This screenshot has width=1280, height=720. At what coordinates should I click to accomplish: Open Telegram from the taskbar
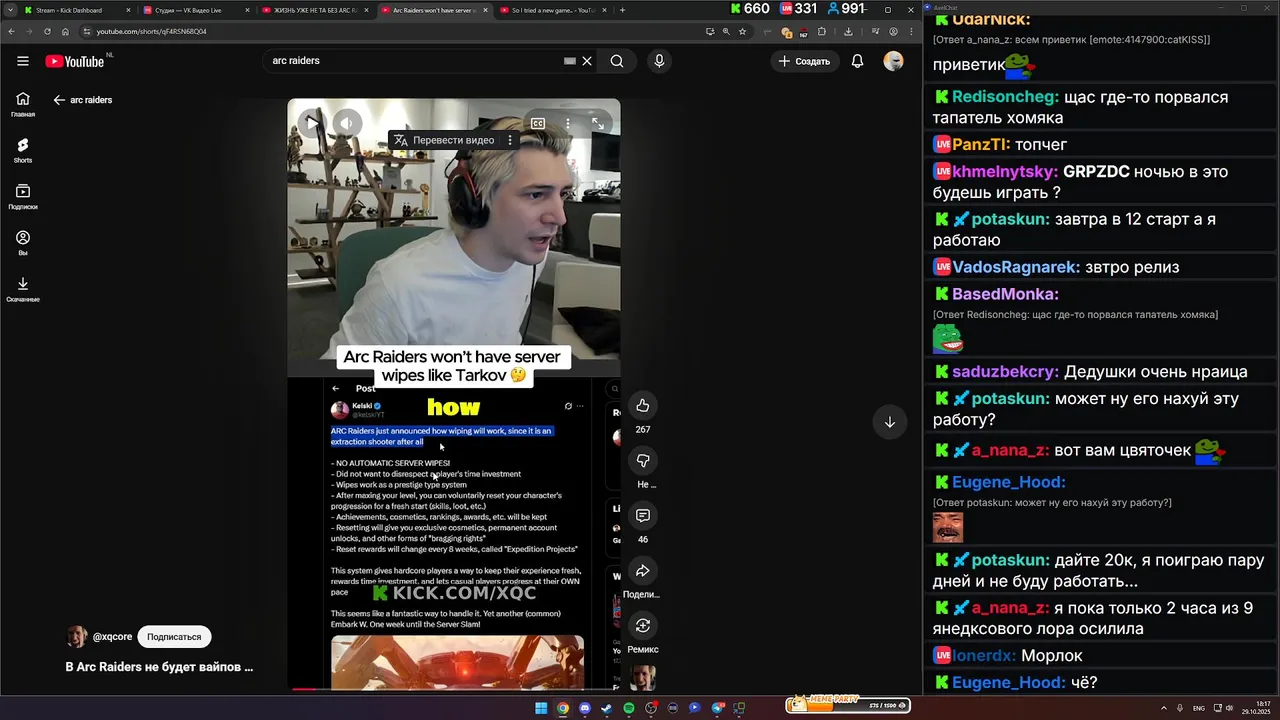tap(717, 708)
